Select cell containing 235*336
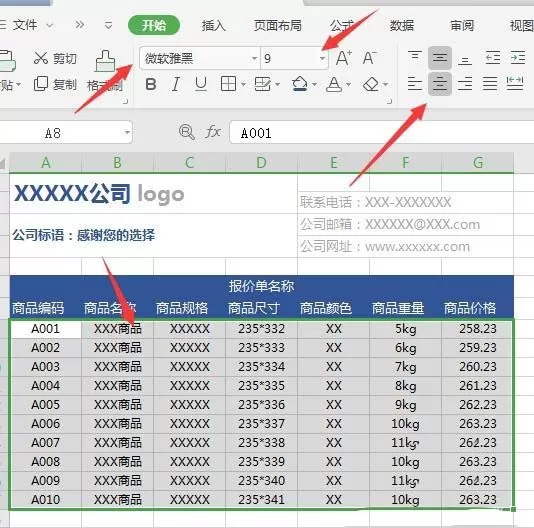 [261, 405]
